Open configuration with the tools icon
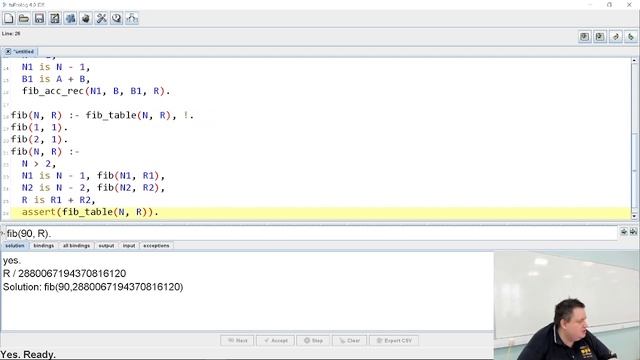The image size is (640, 360). click(x=102, y=18)
